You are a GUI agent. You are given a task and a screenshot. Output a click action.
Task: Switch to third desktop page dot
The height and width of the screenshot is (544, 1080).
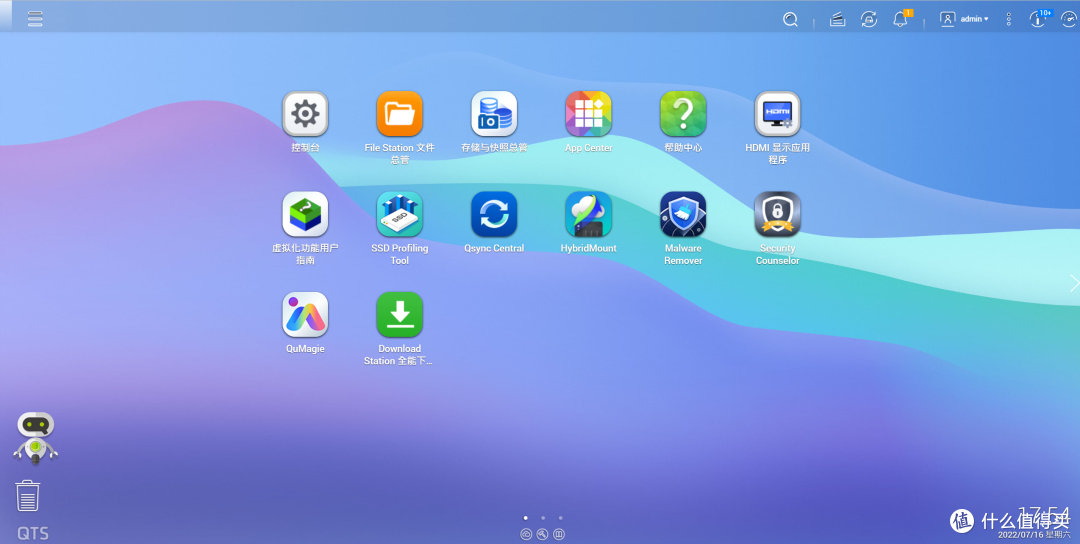561,517
